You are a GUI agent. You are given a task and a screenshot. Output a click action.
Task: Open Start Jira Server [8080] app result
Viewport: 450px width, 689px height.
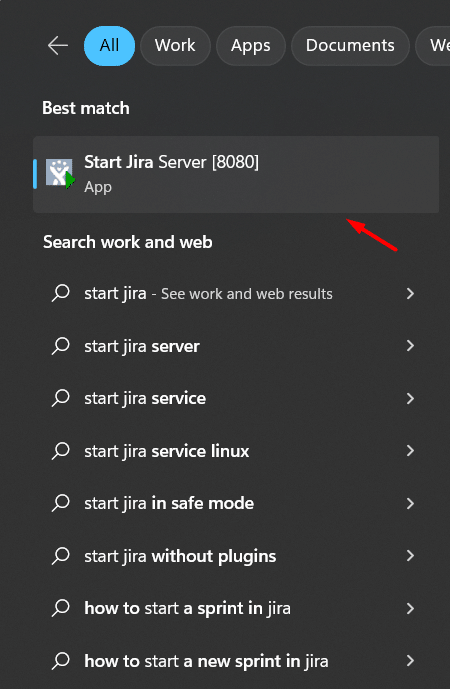click(236, 174)
